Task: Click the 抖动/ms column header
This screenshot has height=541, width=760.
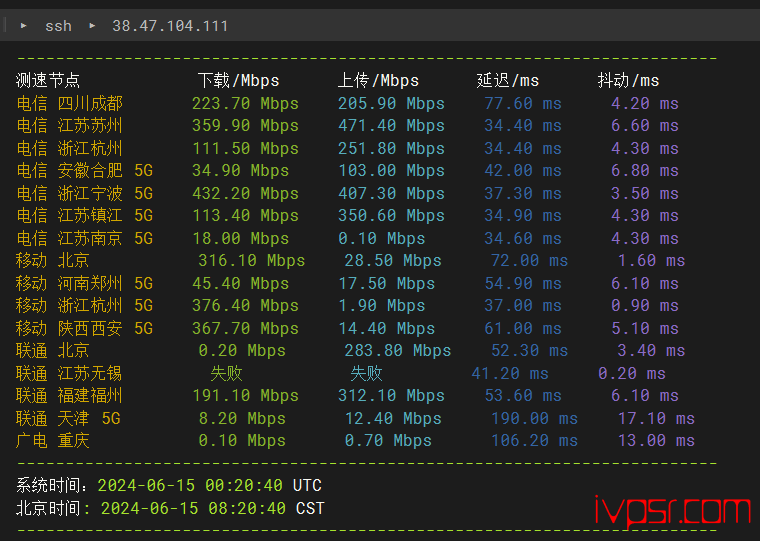Action: click(628, 80)
